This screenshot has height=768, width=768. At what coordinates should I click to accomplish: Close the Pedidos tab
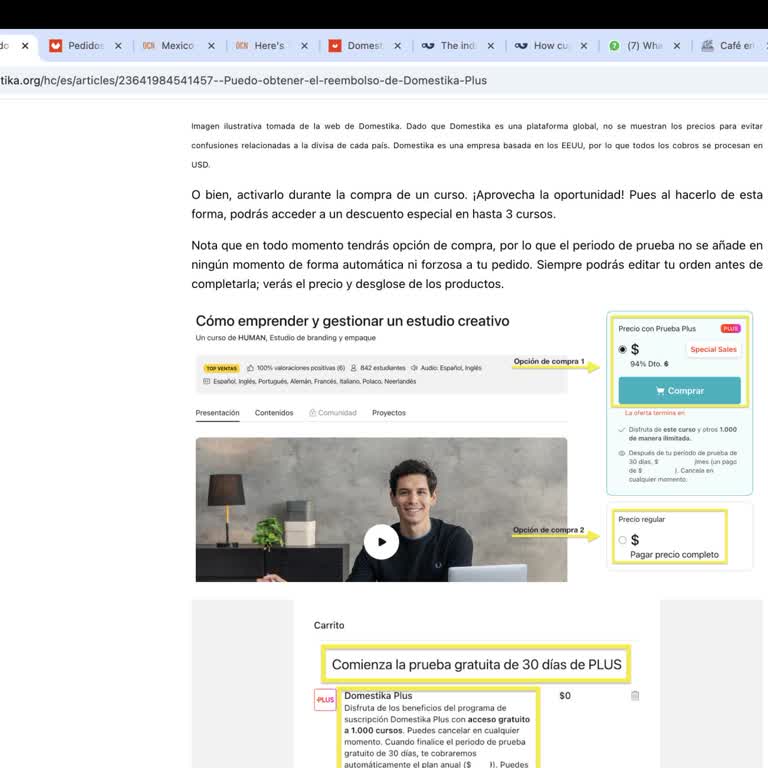click(x=118, y=46)
